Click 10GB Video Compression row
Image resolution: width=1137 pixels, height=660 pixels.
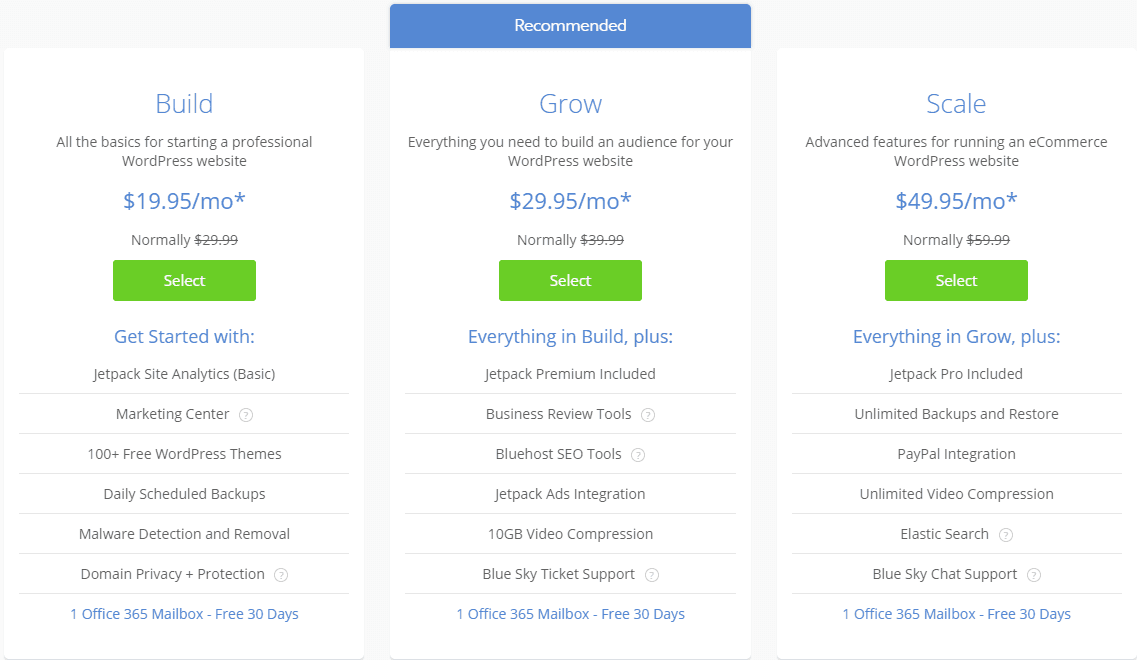(570, 534)
